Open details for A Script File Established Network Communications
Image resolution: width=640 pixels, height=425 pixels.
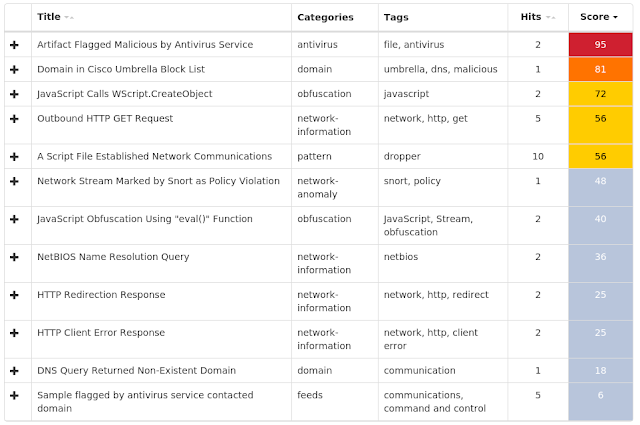click(x=14, y=157)
